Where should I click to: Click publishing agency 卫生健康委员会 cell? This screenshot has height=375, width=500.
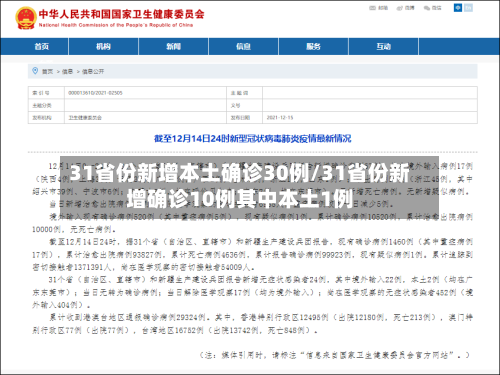point(145,117)
